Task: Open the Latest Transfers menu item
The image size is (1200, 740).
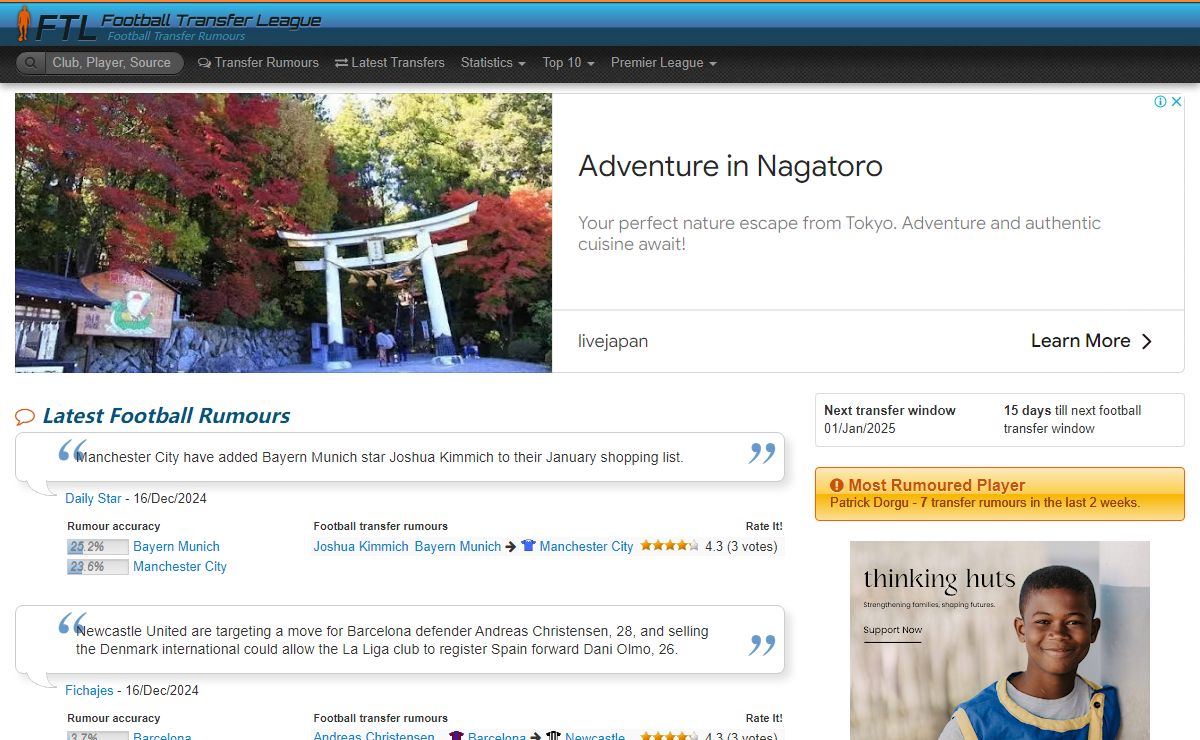Action: pos(390,62)
